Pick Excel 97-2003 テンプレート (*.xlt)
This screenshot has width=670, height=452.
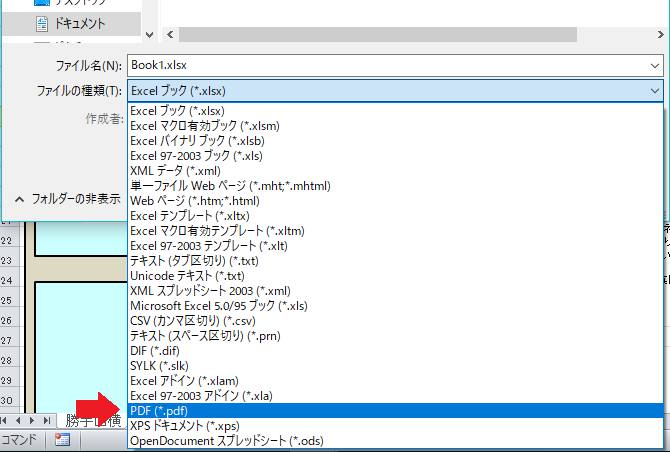pyautogui.click(x=395, y=246)
